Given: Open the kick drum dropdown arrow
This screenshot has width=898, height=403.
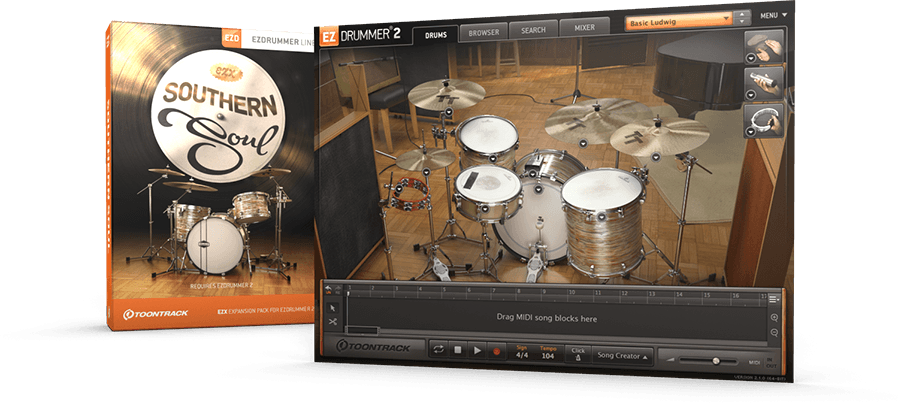Looking at the screenshot, I should pos(539,188).
